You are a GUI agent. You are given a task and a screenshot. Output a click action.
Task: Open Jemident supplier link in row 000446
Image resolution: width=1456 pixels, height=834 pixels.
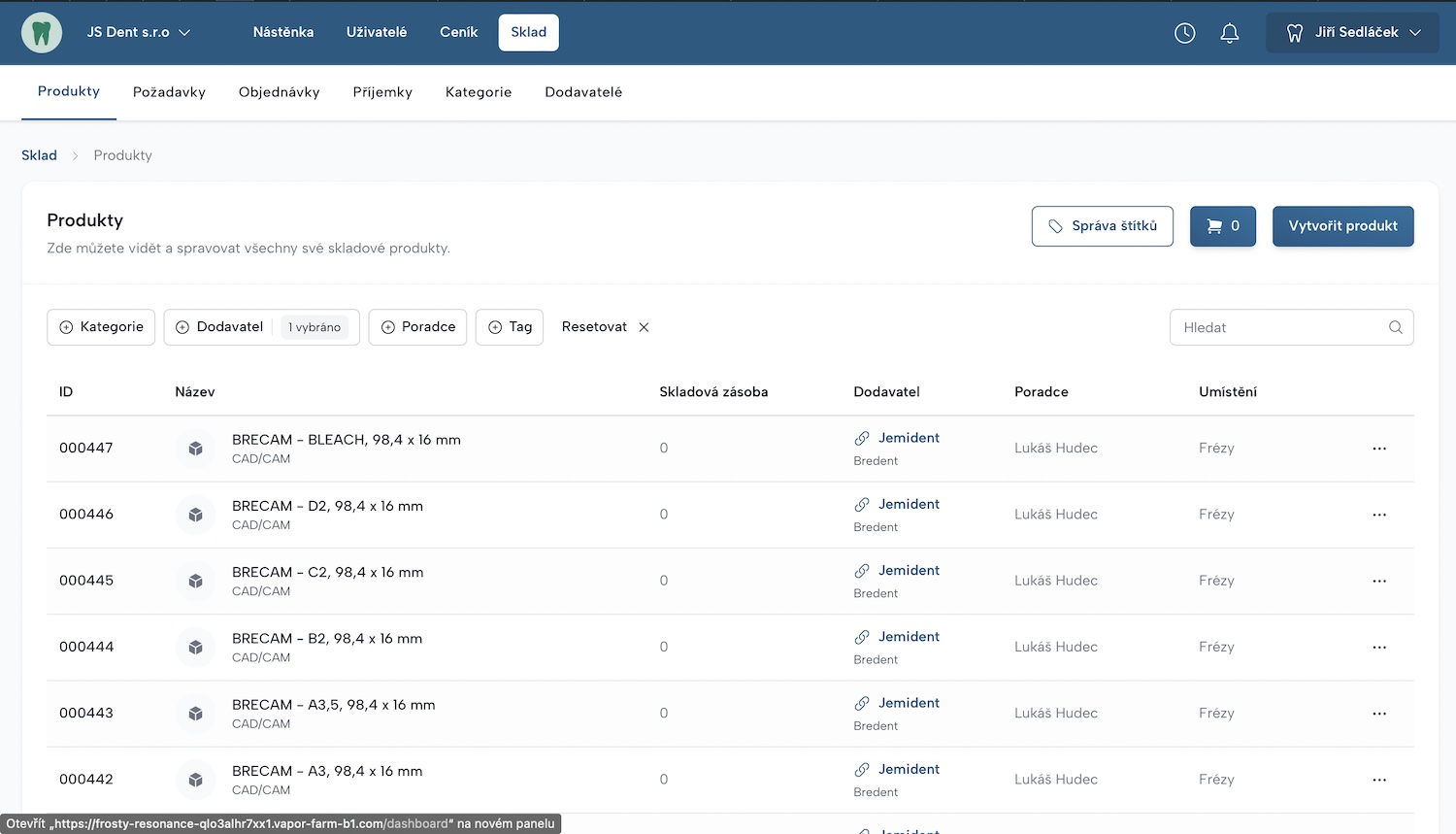pos(909,504)
